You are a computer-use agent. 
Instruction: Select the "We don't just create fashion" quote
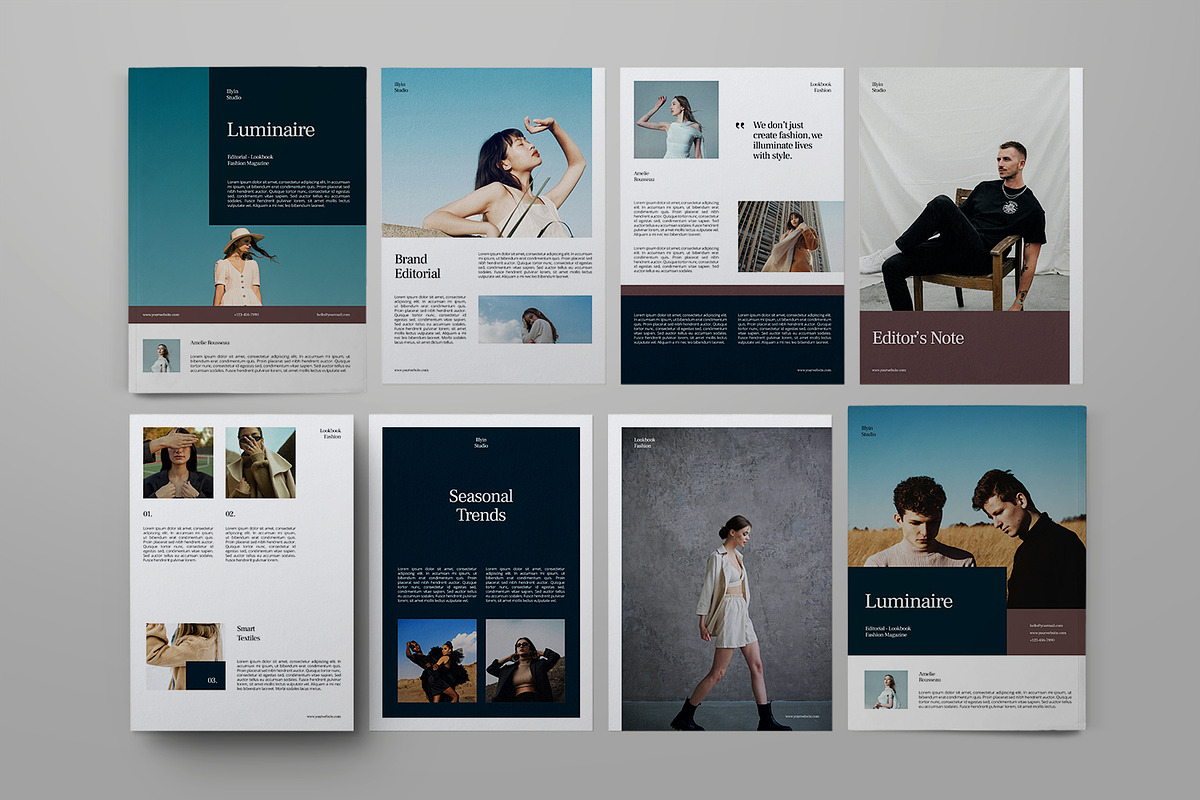pos(788,141)
